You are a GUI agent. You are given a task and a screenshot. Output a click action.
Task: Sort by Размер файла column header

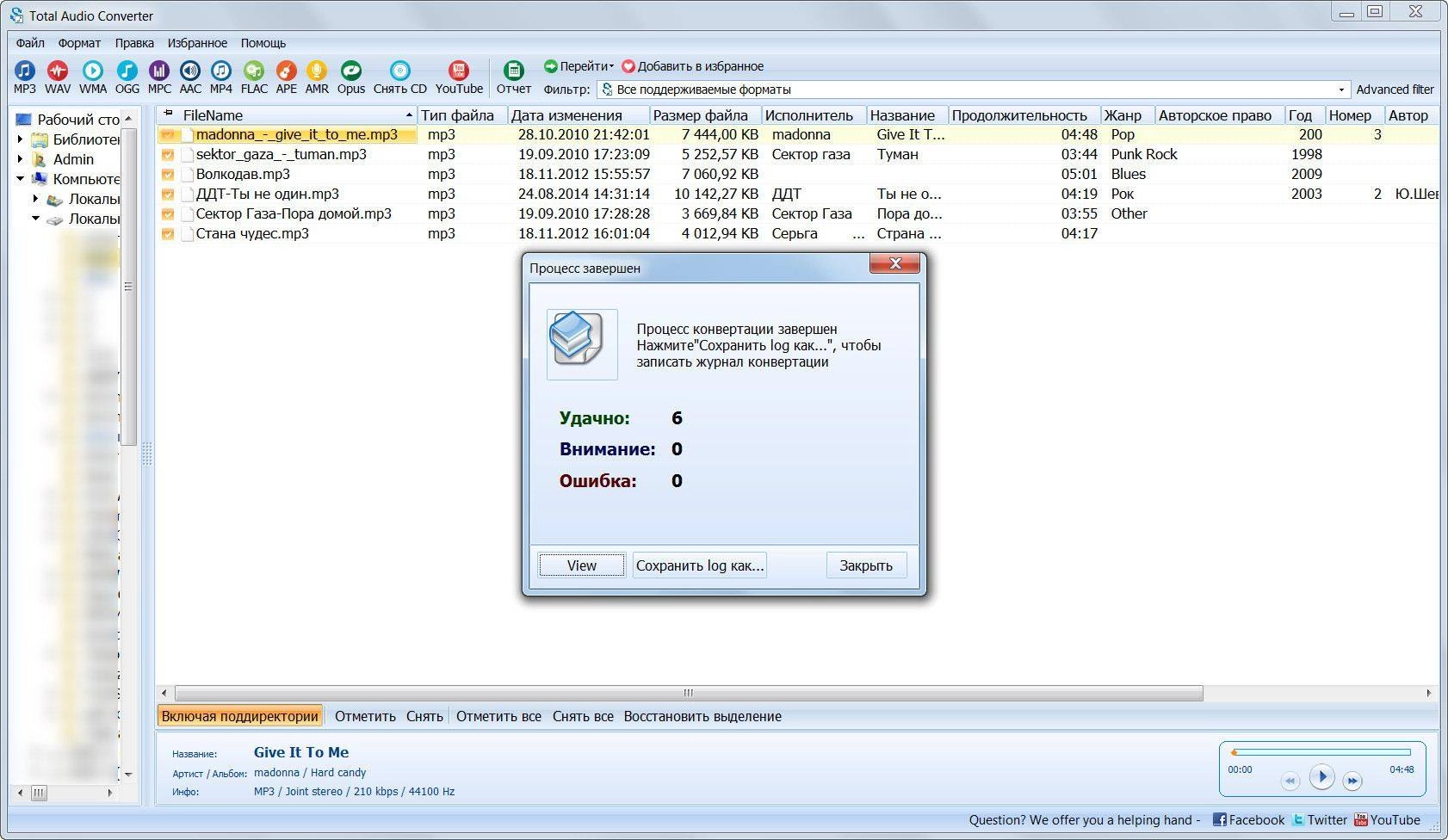[x=705, y=115]
